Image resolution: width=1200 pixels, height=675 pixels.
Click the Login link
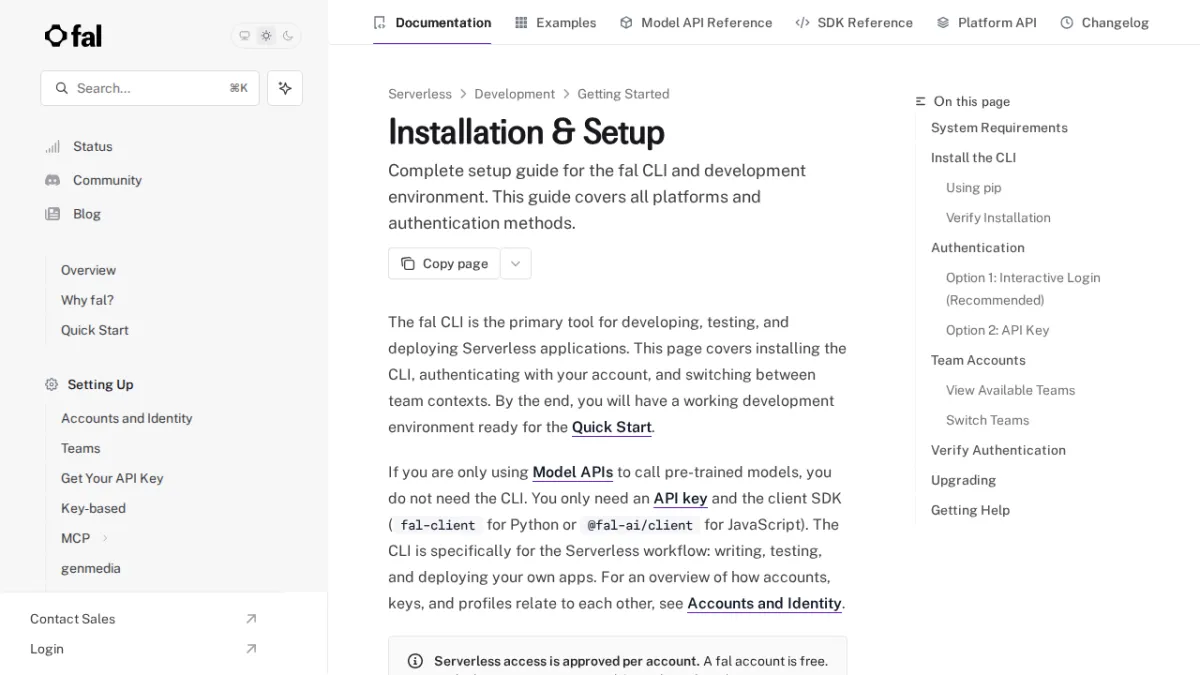coord(46,649)
